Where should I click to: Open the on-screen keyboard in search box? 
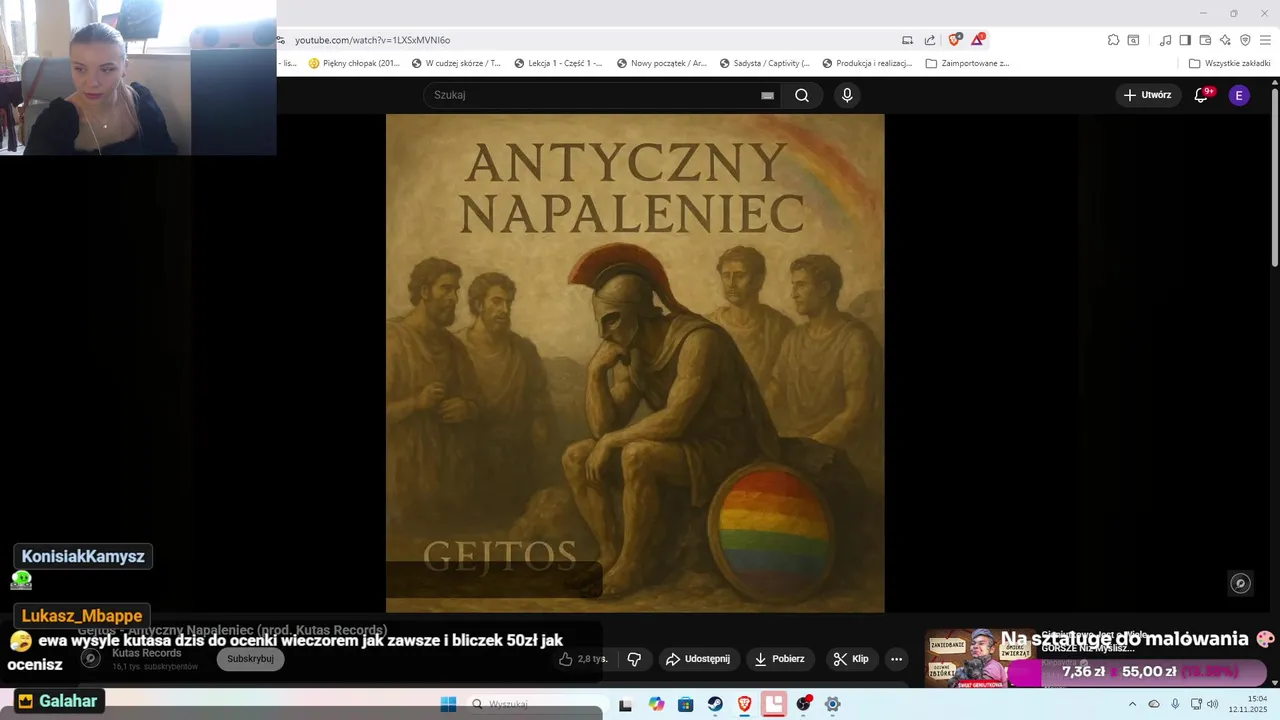pyautogui.click(x=767, y=95)
